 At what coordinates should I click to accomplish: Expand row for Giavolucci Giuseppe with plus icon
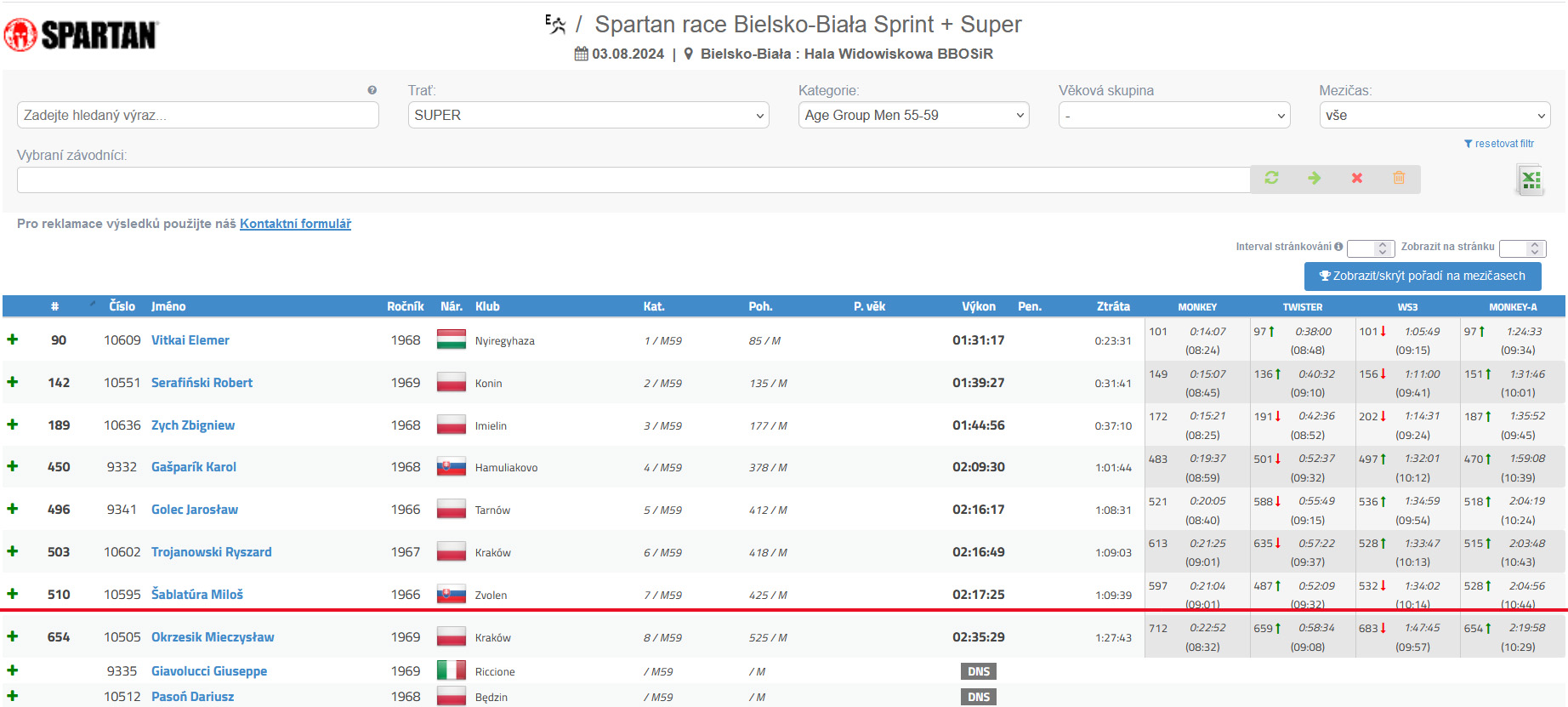[13, 670]
